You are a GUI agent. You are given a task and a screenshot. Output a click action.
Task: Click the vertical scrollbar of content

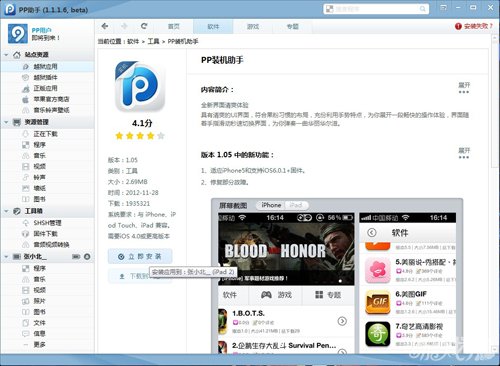click(x=495, y=105)
